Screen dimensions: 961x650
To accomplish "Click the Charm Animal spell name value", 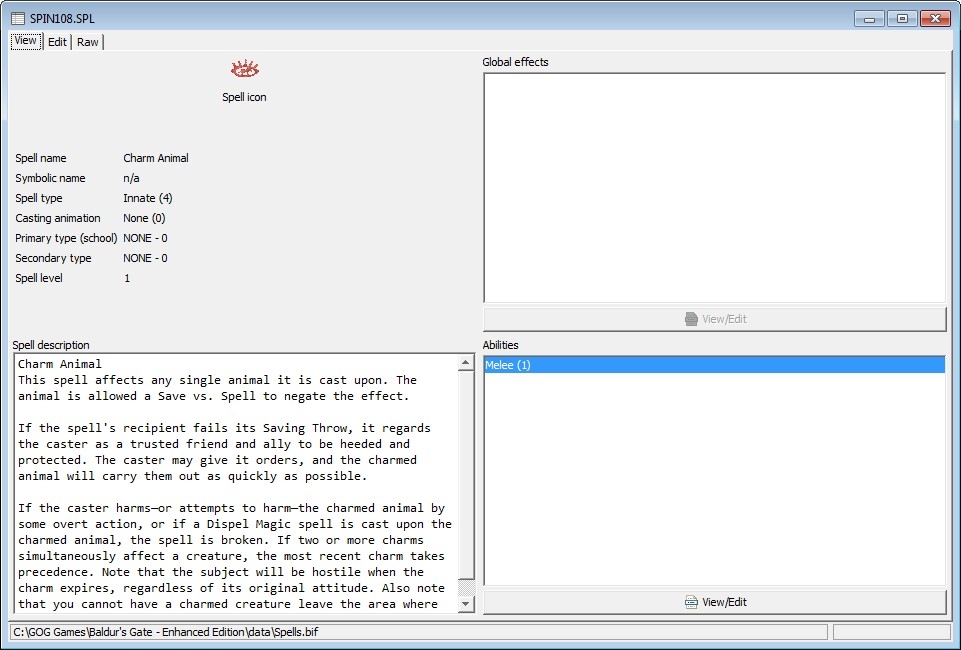I will (x=156, y=158).
